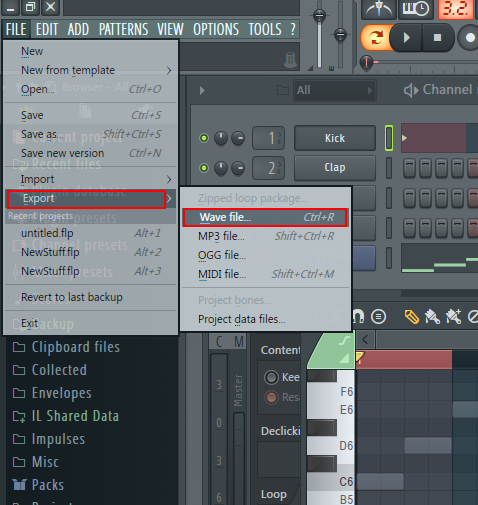Select the piano roll draw pencil tool

click(x=412, y=317)
